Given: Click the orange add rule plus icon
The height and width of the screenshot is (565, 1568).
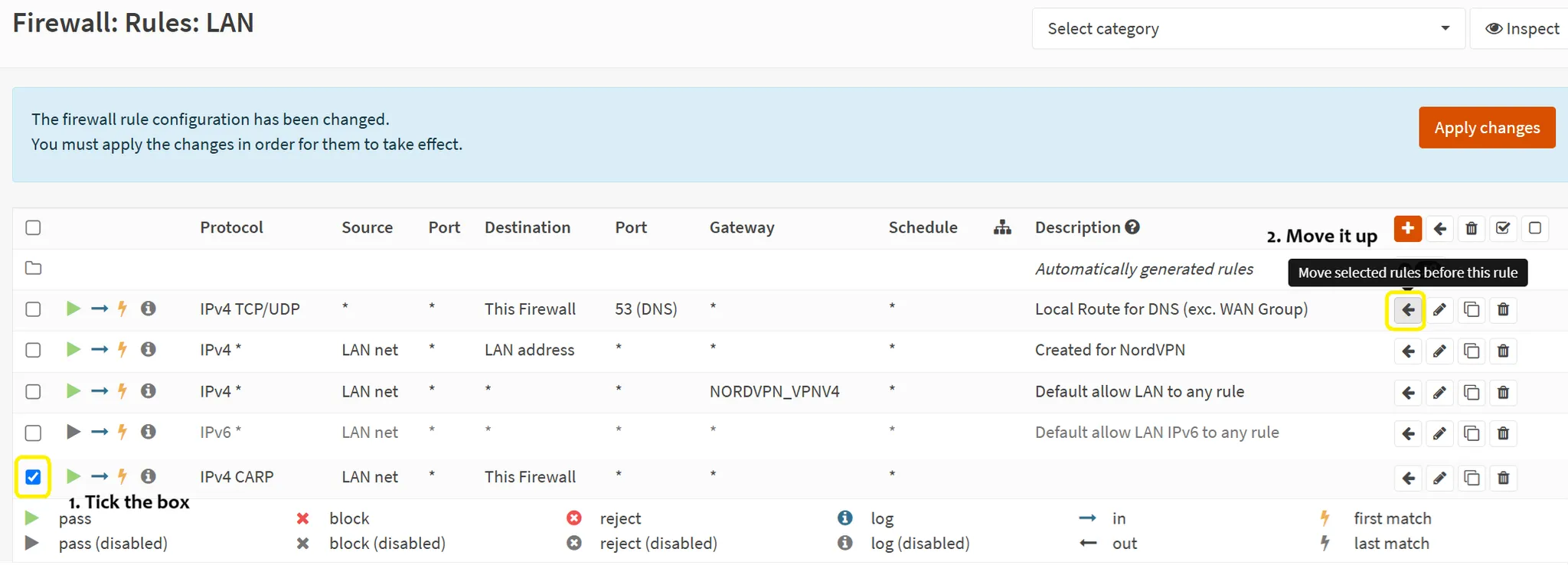Looking at the screenshot, I should pos(1407,228).
